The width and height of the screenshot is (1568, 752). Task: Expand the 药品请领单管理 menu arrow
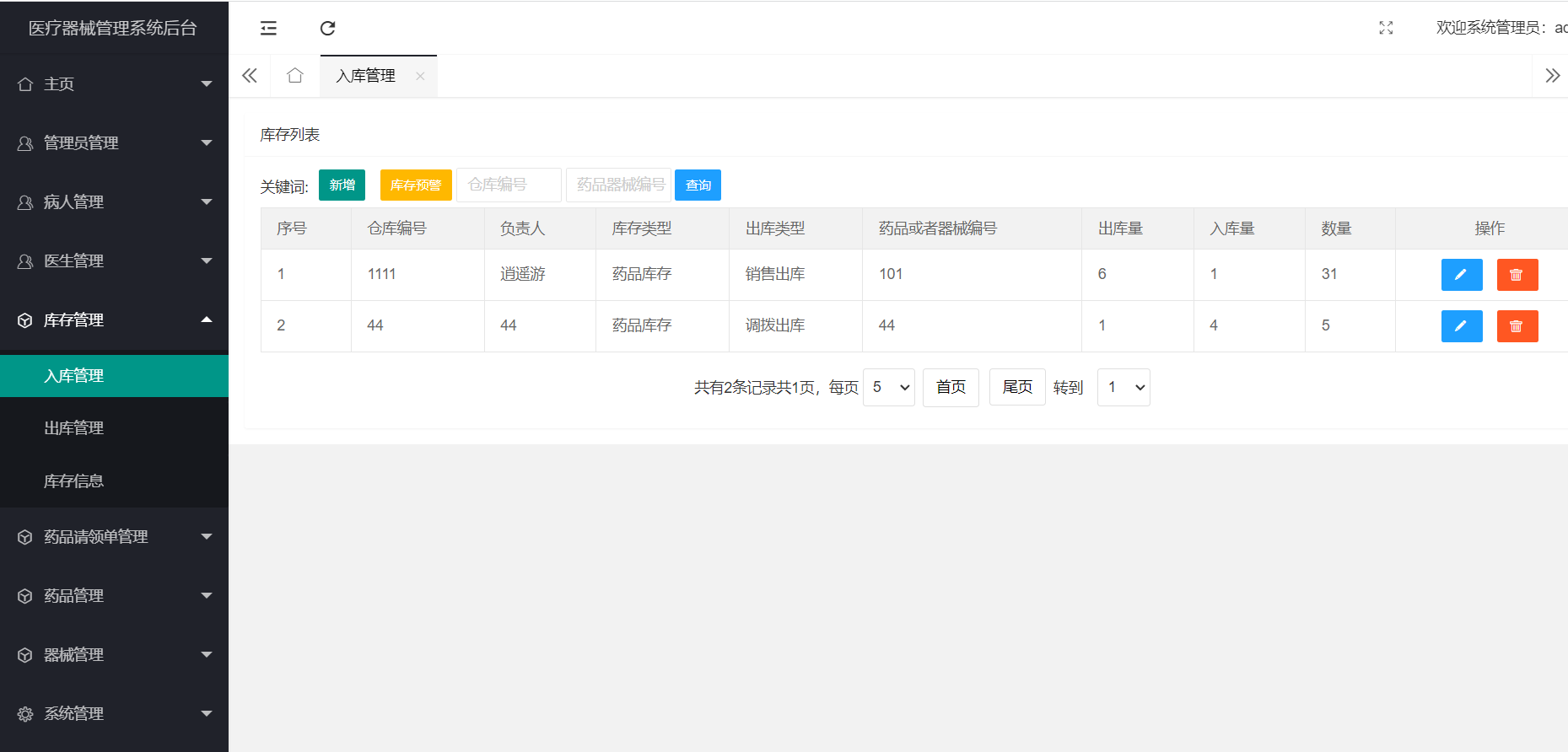[x=207, y=536]
